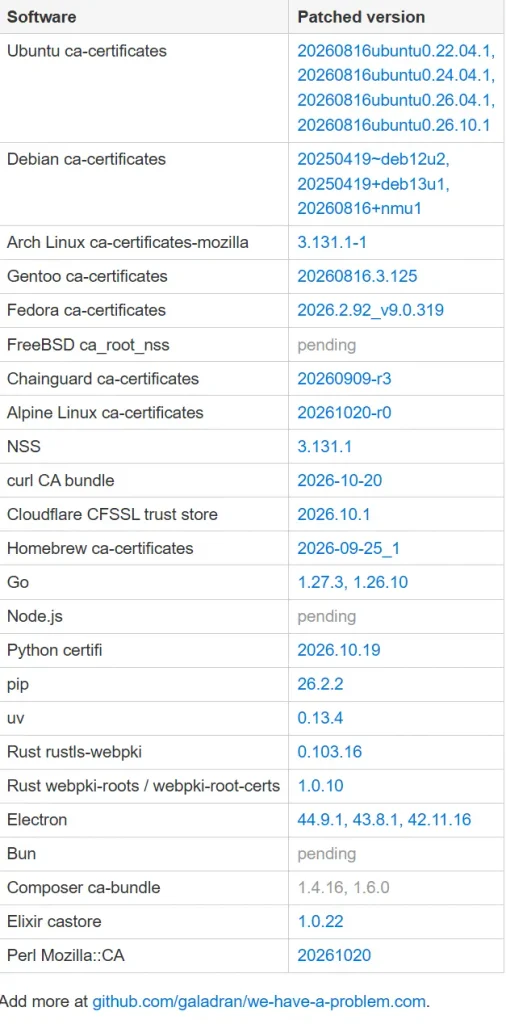The image size is (506, 1024).
Task: Open Electron 43.8.1 version link
Action: pyautogui.click(x=375, y=820)
